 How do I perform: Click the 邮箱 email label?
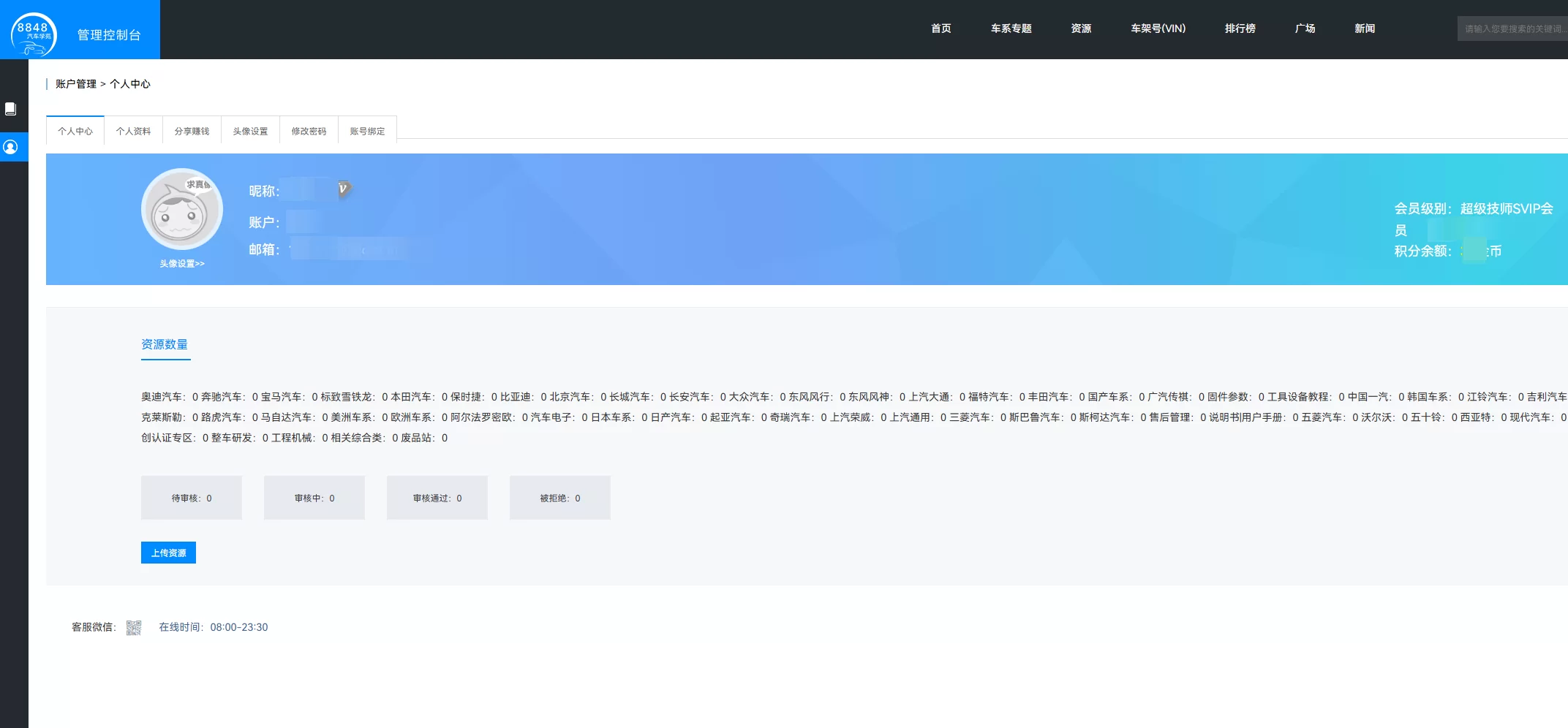(264, 250)
